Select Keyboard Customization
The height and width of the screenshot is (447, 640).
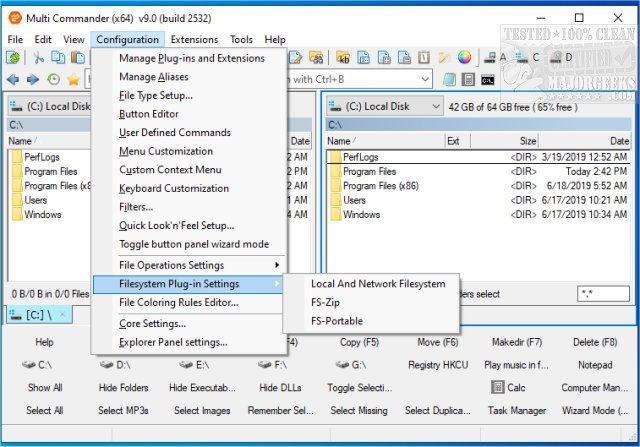pos(188,188)
